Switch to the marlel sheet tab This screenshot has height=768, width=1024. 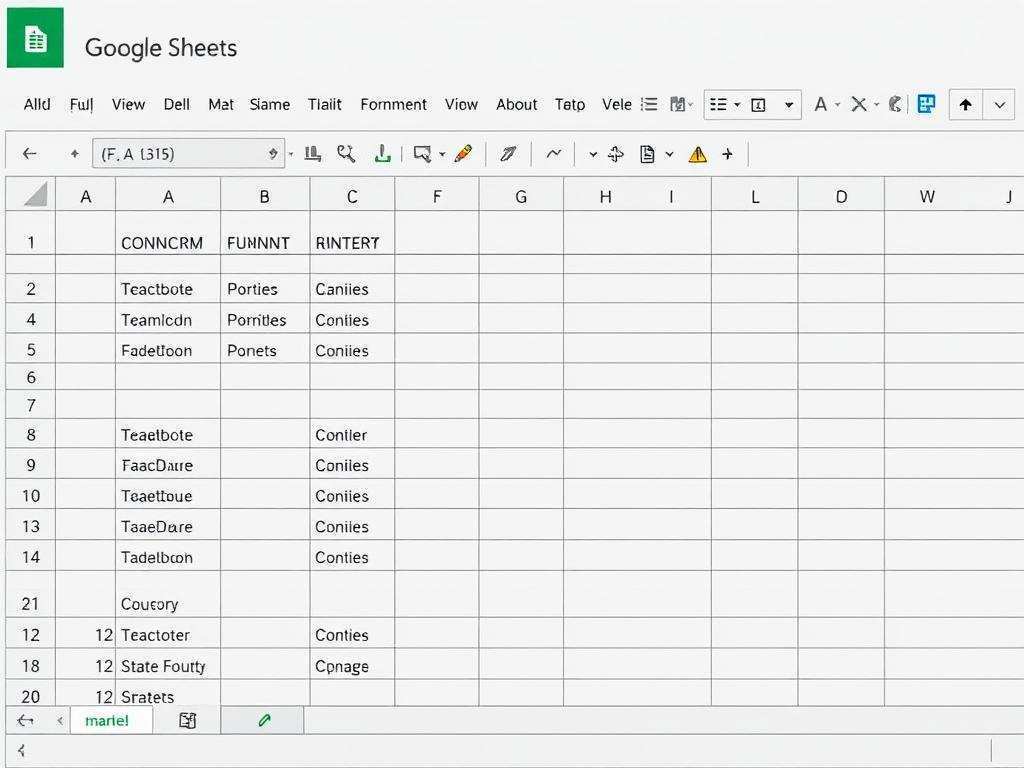[110, 720]
